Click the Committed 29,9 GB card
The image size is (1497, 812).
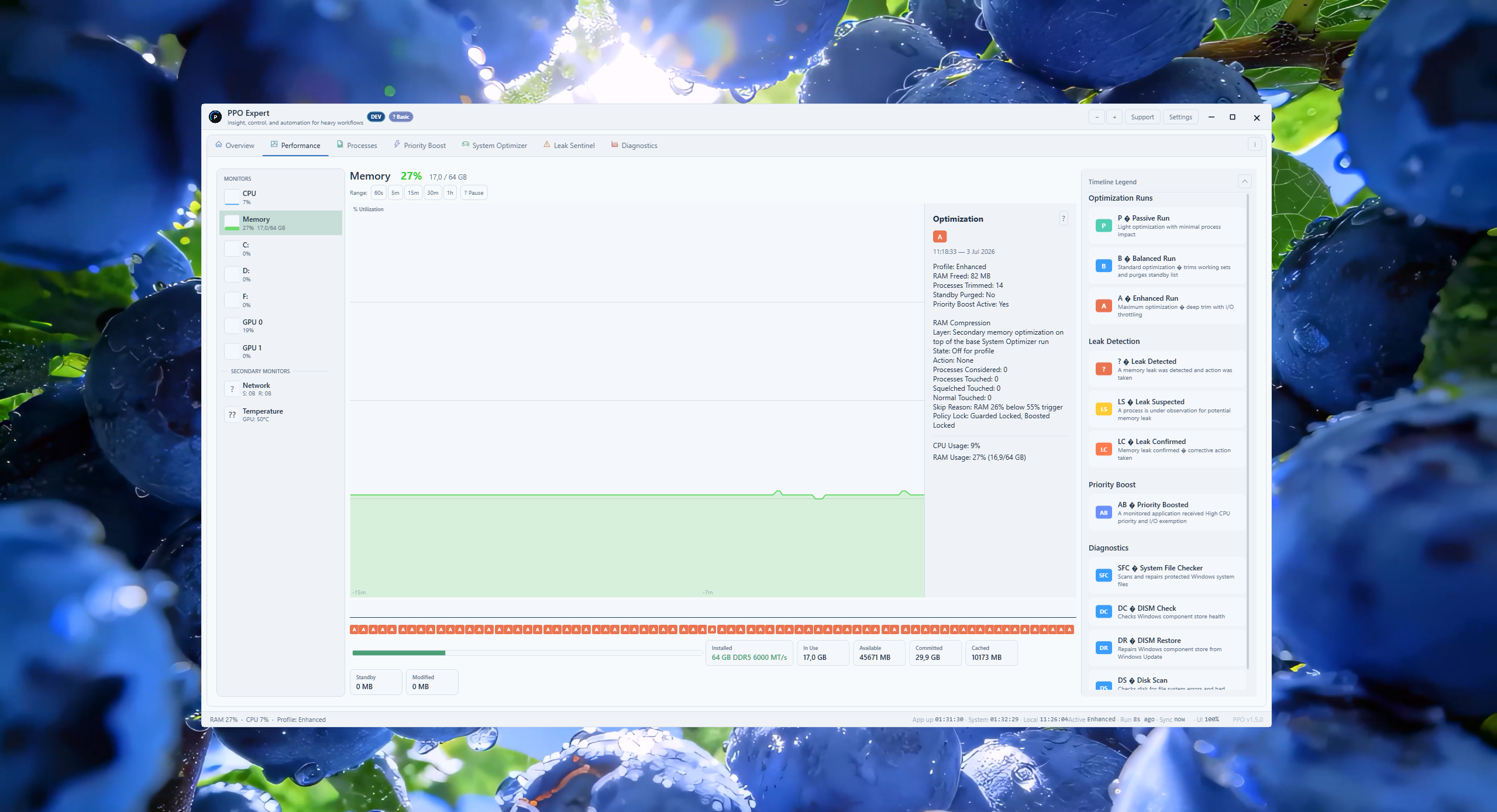[935, 653]
